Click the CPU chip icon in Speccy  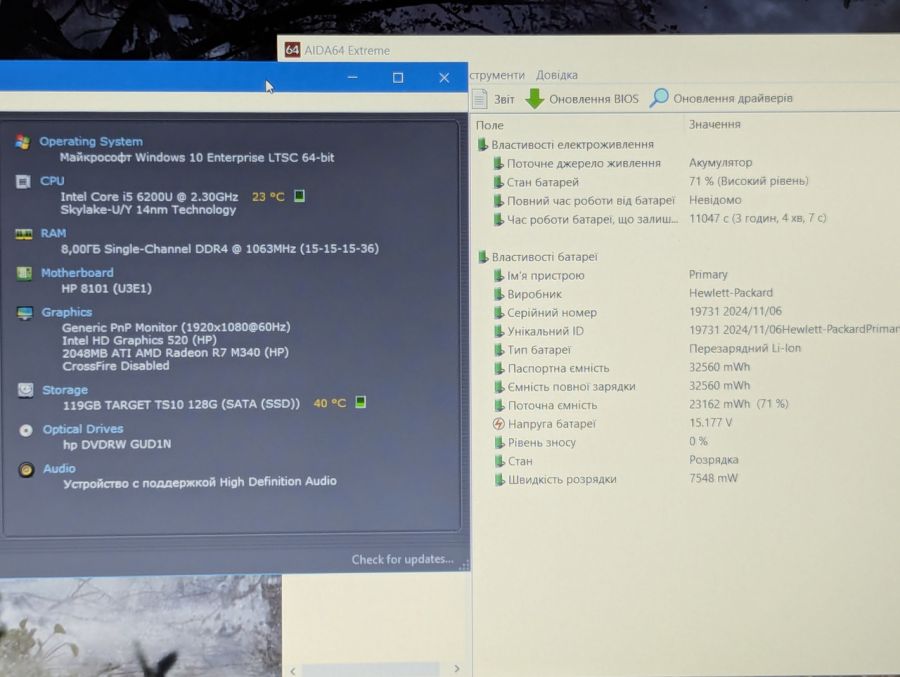click(x=23, y=181)
